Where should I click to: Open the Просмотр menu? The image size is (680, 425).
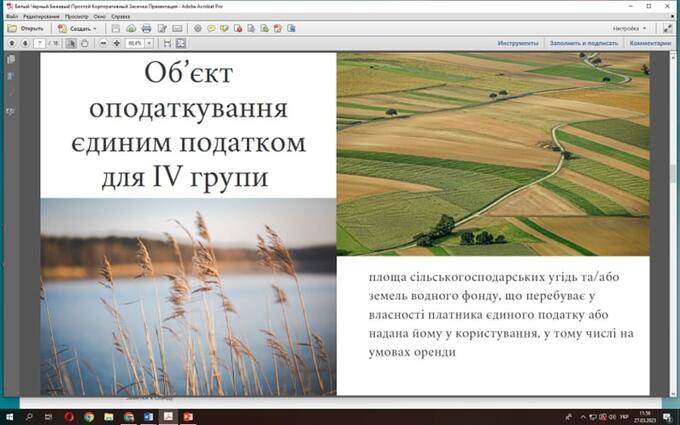click(76, 17)
